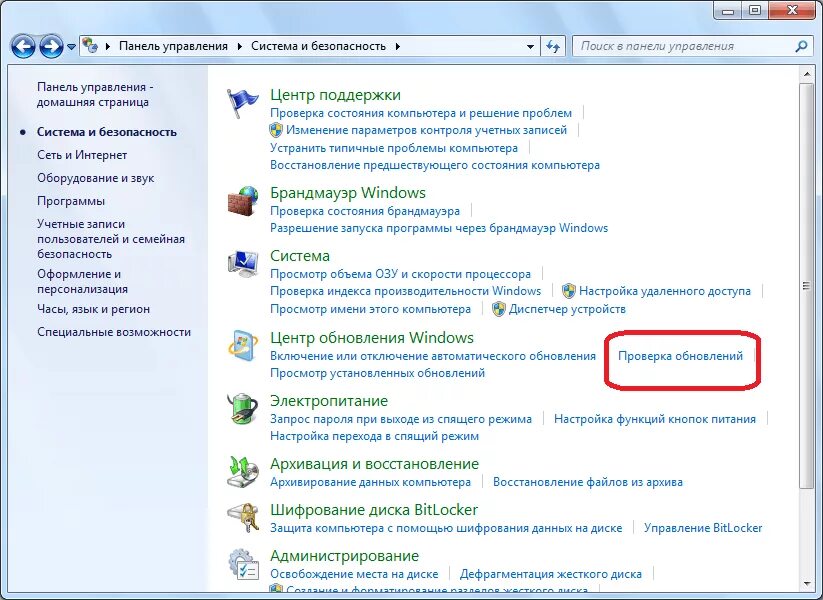Click the Центр обновления Windows icon
The width and height of the screenshot is (823, 600).
pyautogui.click(x=242, y=345)
